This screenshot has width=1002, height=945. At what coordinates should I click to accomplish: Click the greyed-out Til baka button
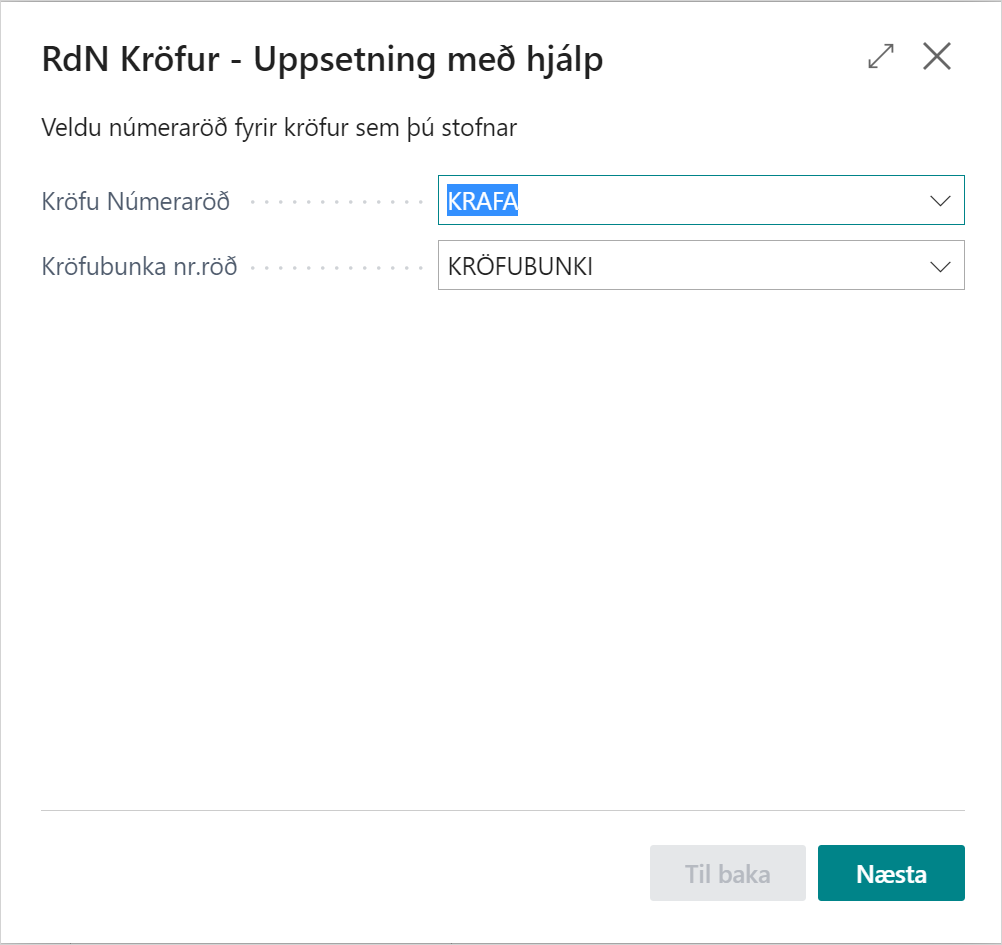[727, 874]
